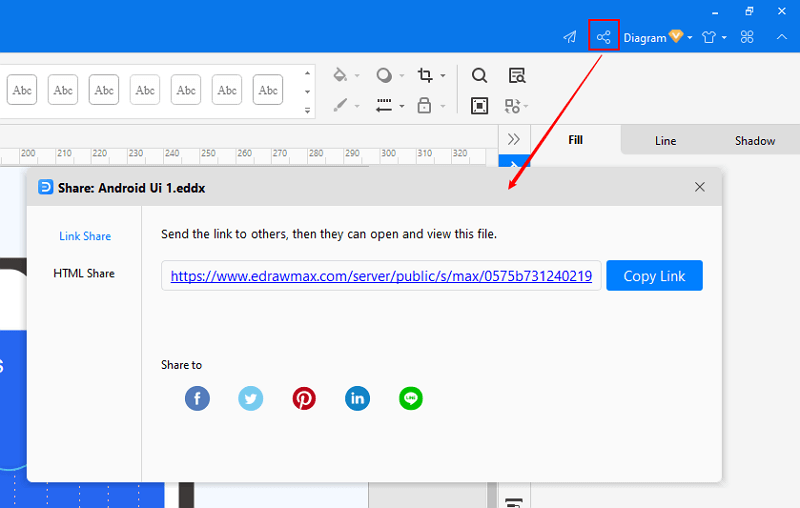This screenshot has width=800, height=508.
Task: Select HTML Share in dialog sidebar
Action: click(84, 273)
